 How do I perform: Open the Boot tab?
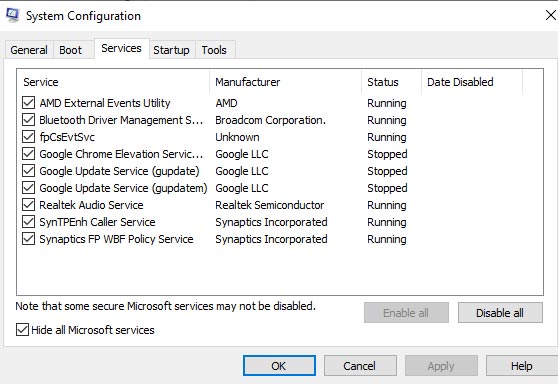point(70,50)
